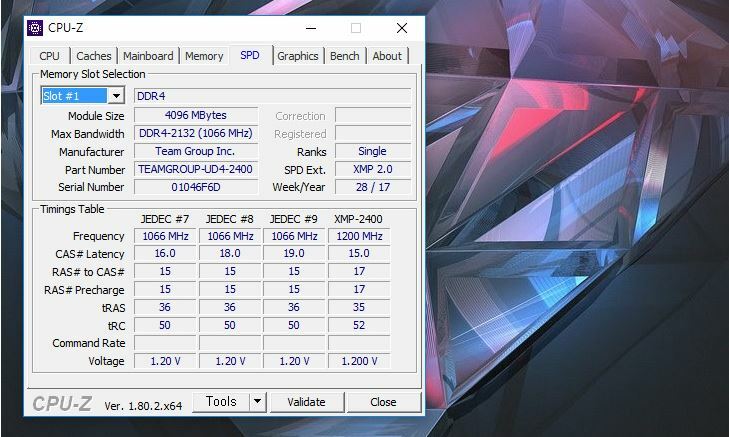Screen dimensions: 729x437
Task: Open the Mainboard tab
Action: pyautogui.click(x=148, y=56)
